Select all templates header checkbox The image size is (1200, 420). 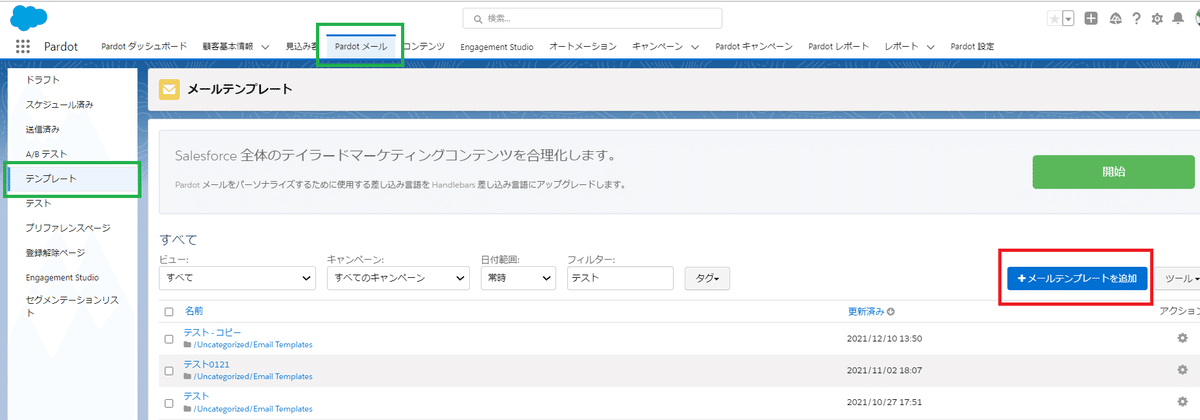pyautogui.click(x=169, y=312)
